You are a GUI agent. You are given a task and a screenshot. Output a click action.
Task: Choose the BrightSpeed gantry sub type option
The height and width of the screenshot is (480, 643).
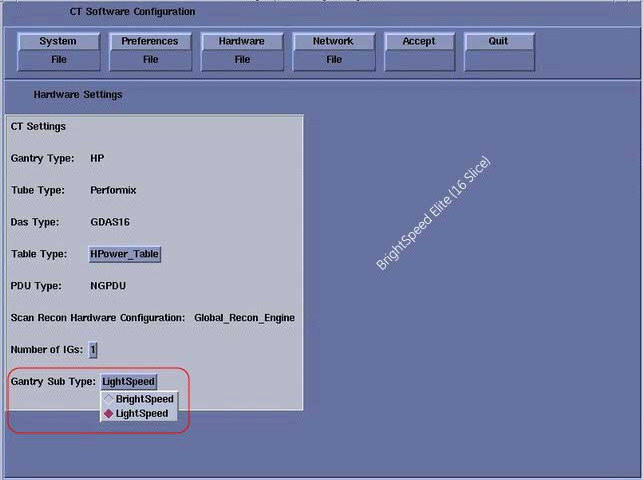[x=144, y=399]
